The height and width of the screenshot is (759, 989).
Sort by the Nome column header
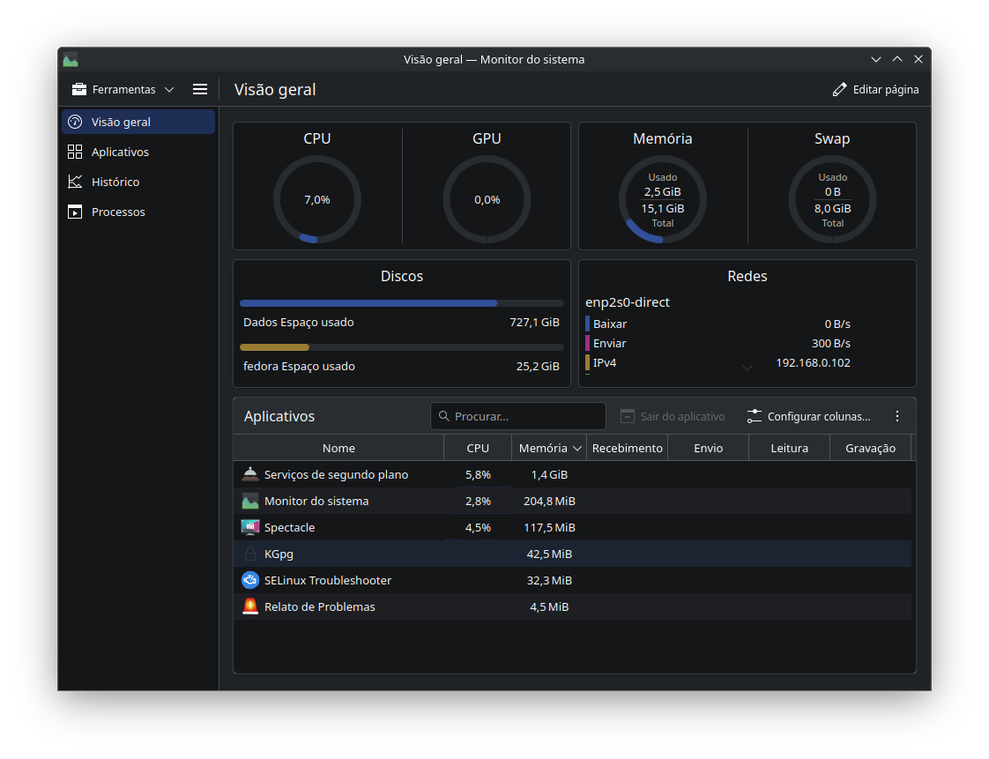(x=339, y=448)
